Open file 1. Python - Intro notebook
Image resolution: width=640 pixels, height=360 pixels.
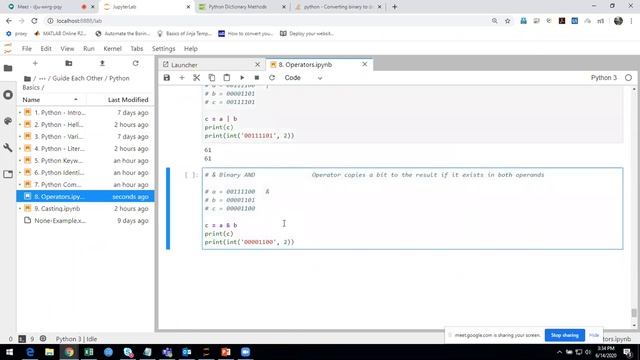pyautogui.click(x=85, y=112)
